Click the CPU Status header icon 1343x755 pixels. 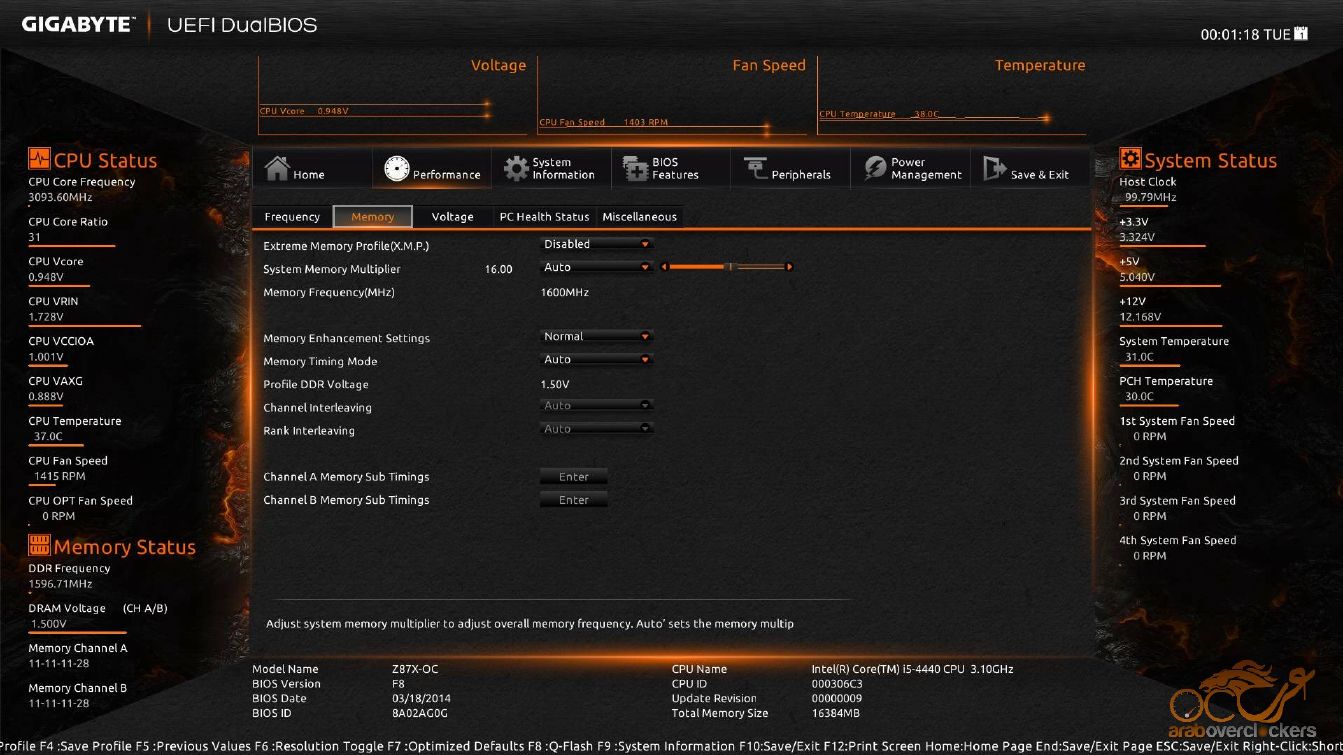point(39,158)
